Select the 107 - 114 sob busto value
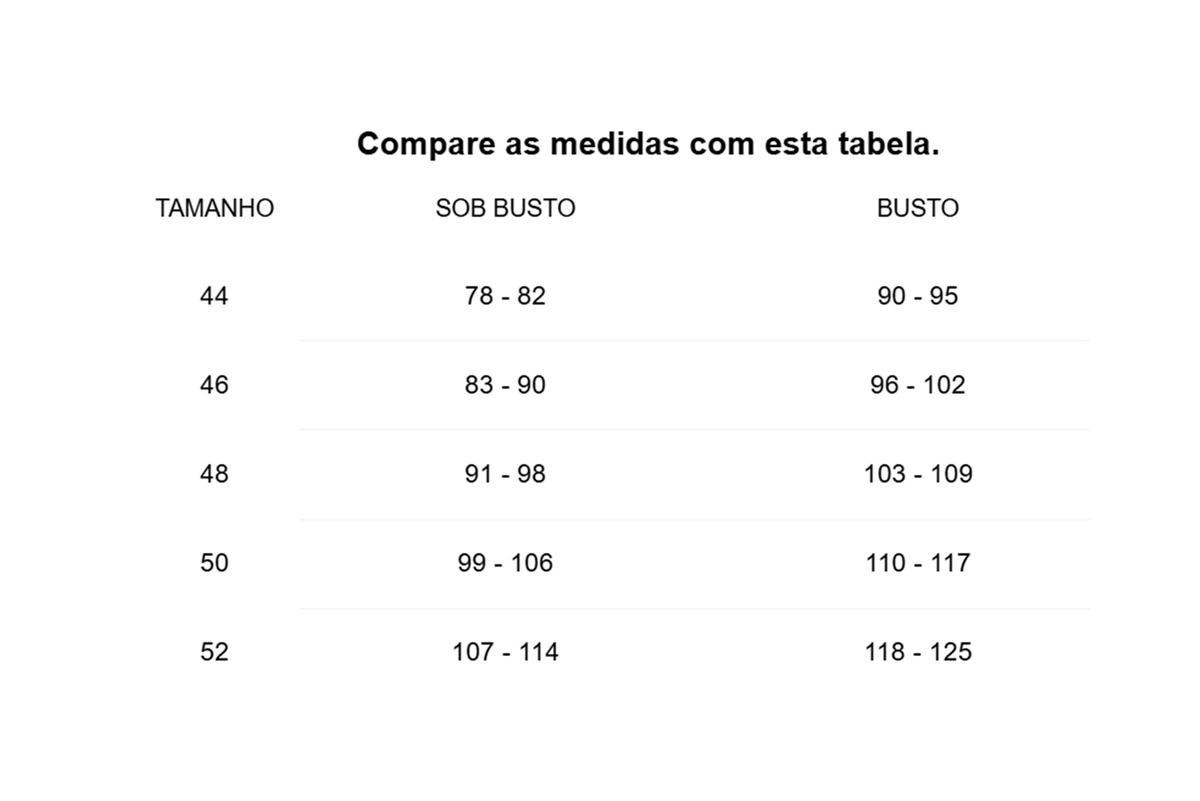Viewport: 1200px width, 801px height. coord(505,652)
